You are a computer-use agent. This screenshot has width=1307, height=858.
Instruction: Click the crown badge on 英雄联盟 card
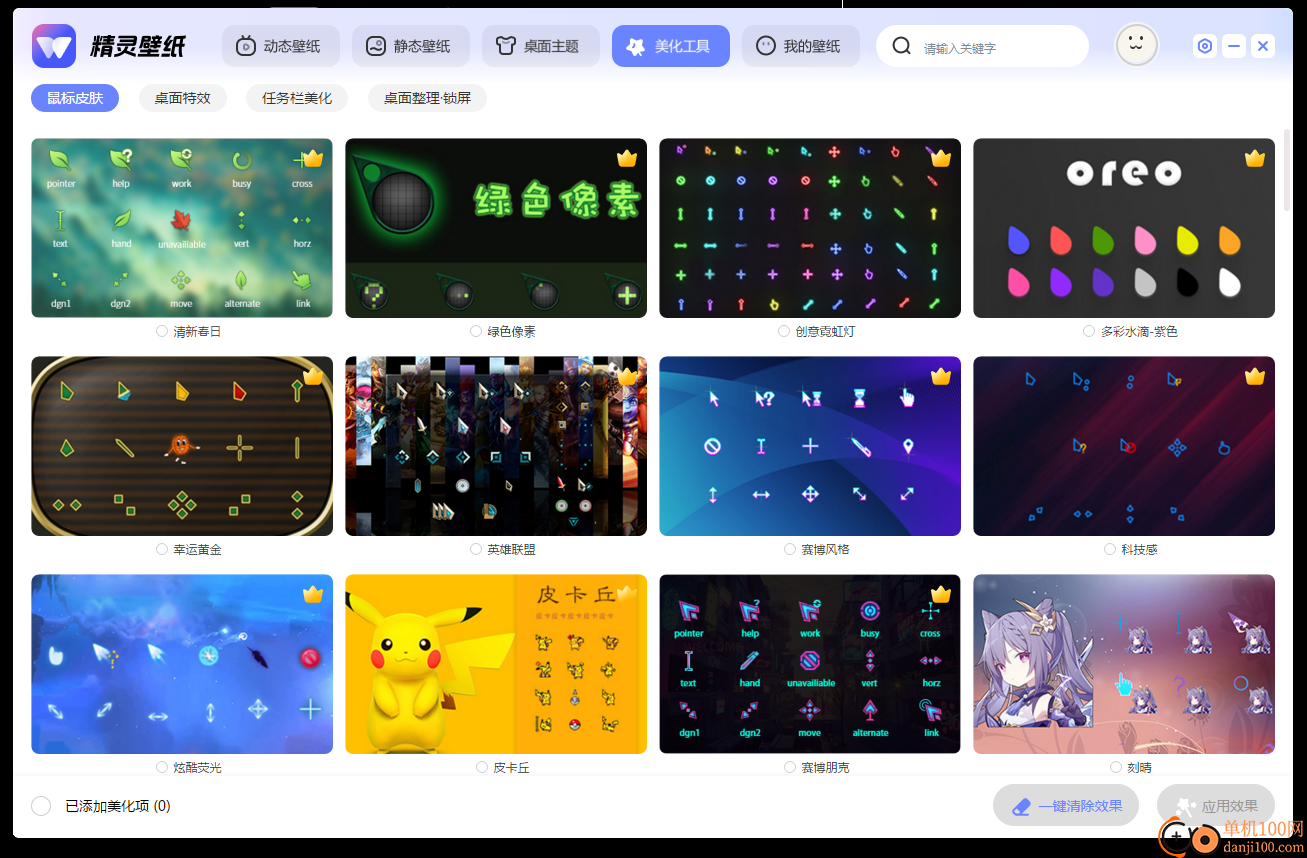627,376
